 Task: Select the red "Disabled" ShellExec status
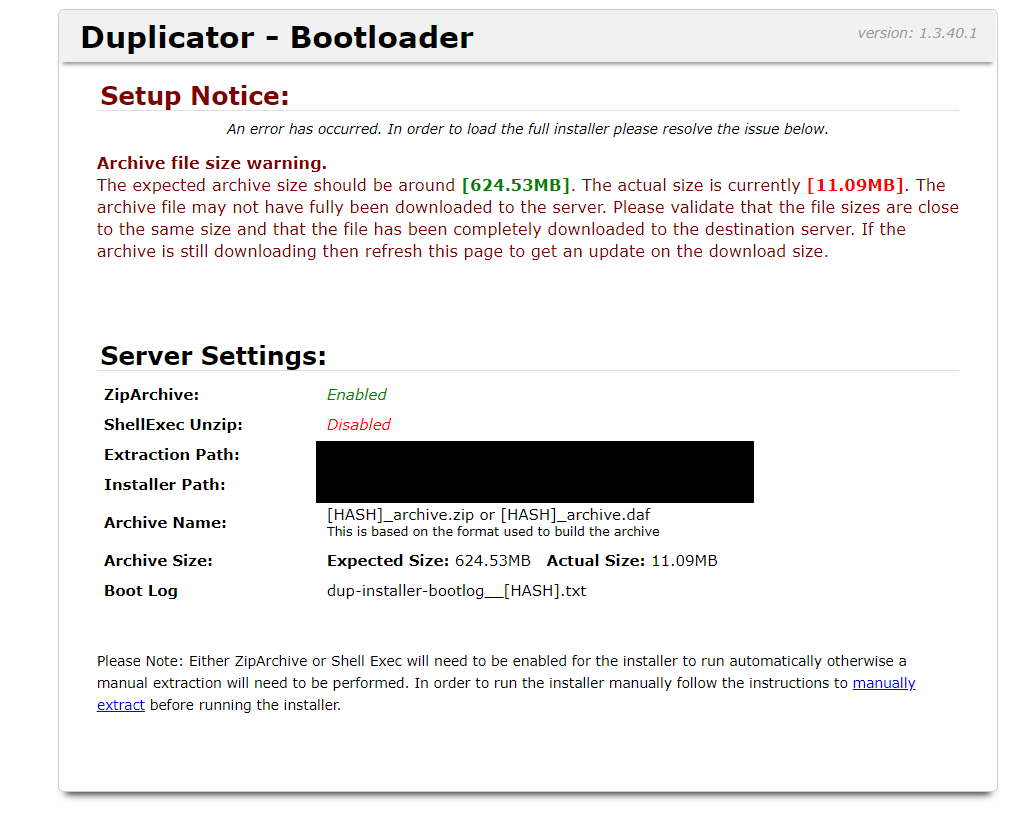[359, 425]
